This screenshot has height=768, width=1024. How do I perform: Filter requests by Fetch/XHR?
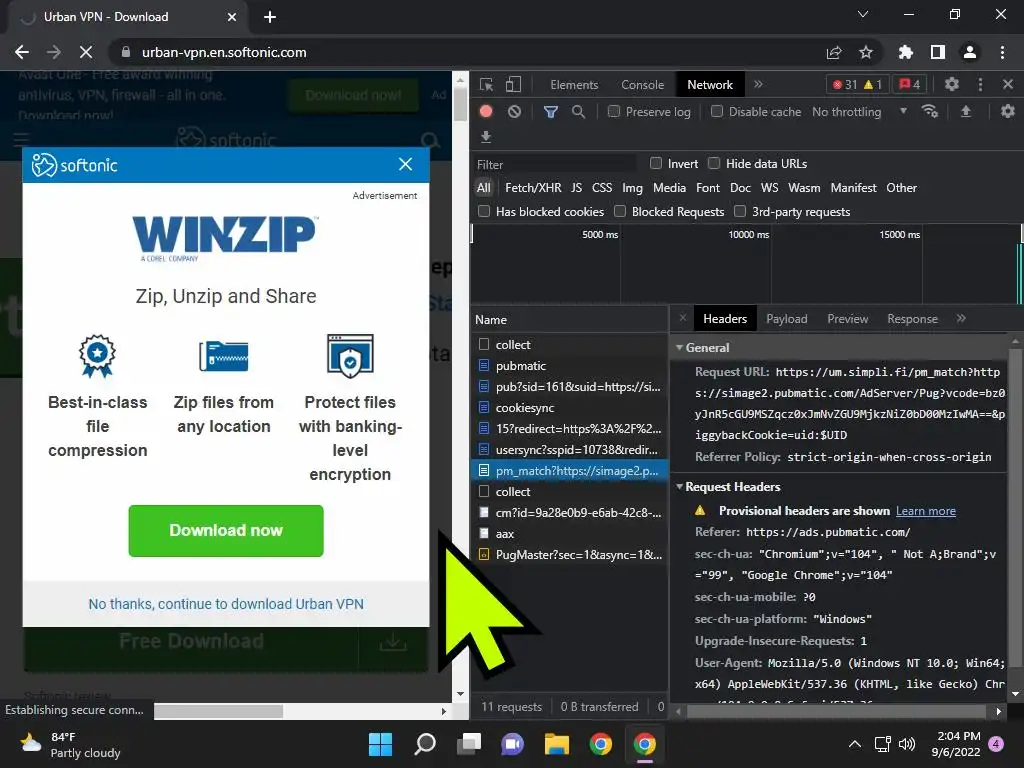tap(533, 187)
